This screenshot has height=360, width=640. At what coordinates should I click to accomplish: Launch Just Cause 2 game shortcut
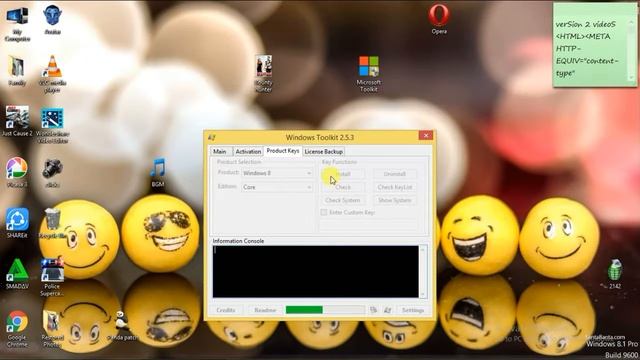click(17, 121)
